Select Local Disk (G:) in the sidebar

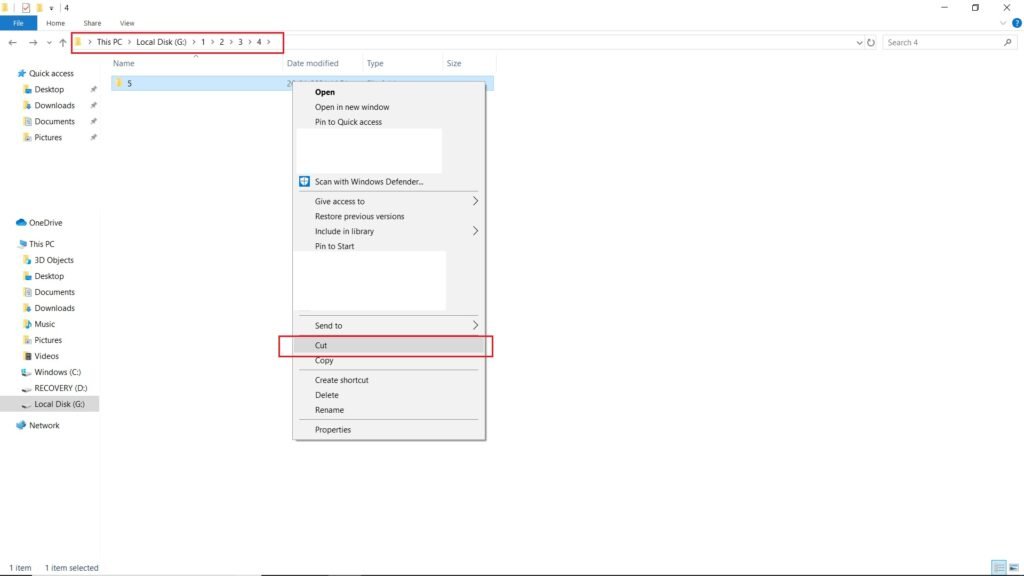pos(59,404)
